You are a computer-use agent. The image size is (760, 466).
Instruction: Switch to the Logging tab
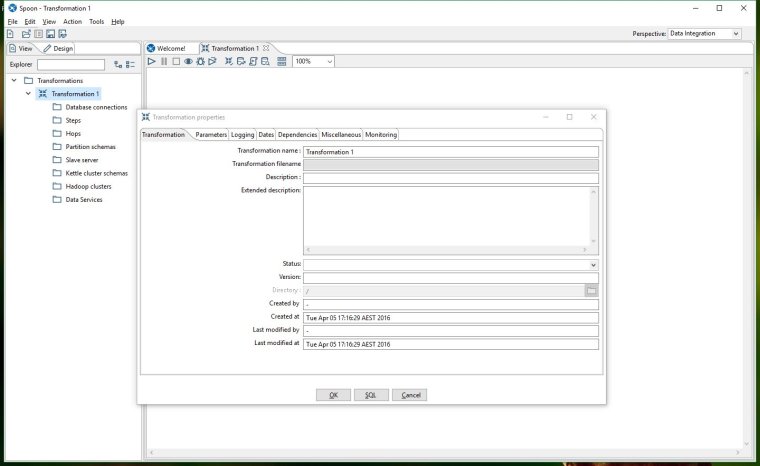243,134
